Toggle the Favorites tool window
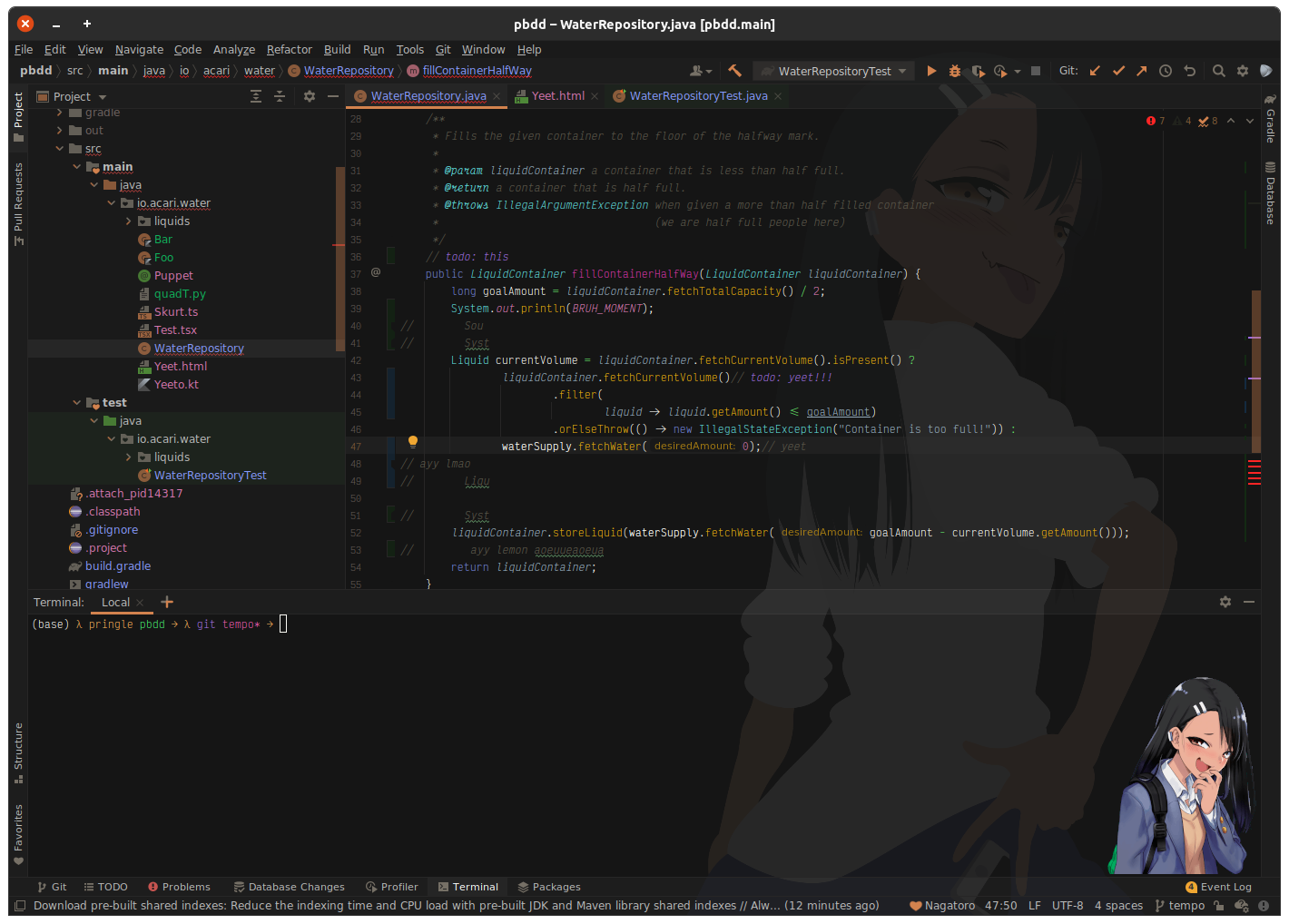 click(17, 831)
